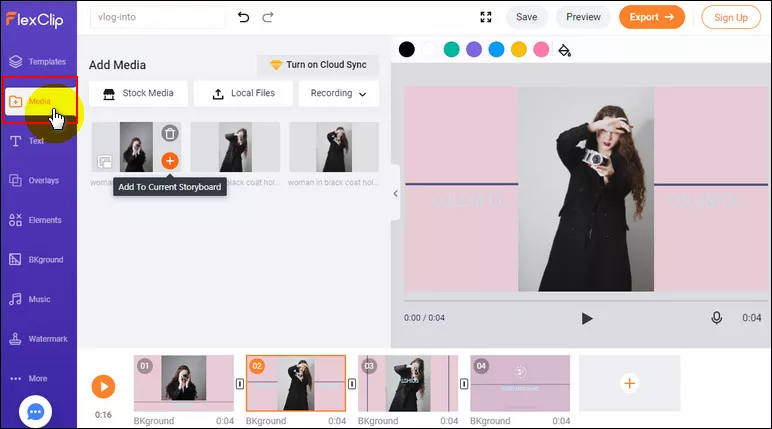The height and width of the screenshot is (429, 772).
Task: Open the chat support bubble
Action: [x=35, y=412]
